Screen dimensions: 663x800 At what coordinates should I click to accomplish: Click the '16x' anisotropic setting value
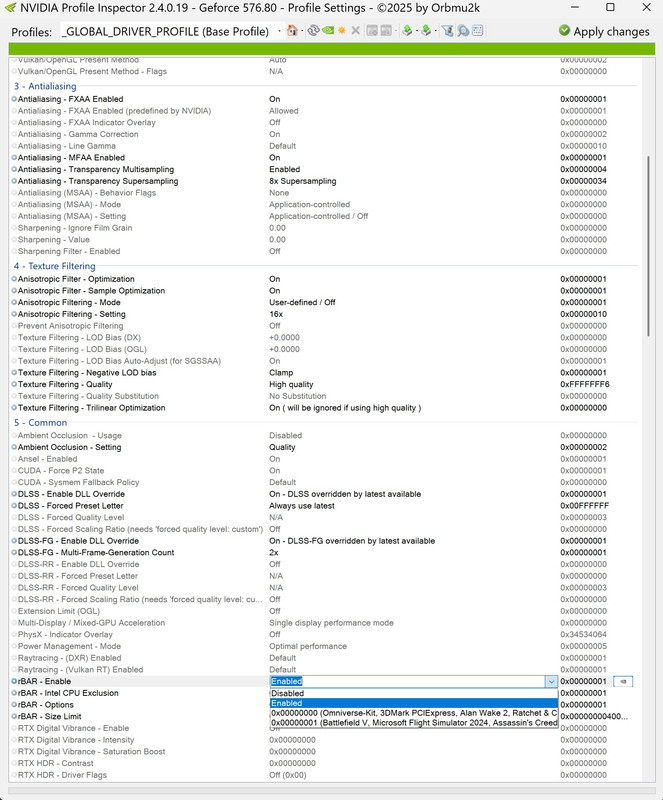[276, 314]
